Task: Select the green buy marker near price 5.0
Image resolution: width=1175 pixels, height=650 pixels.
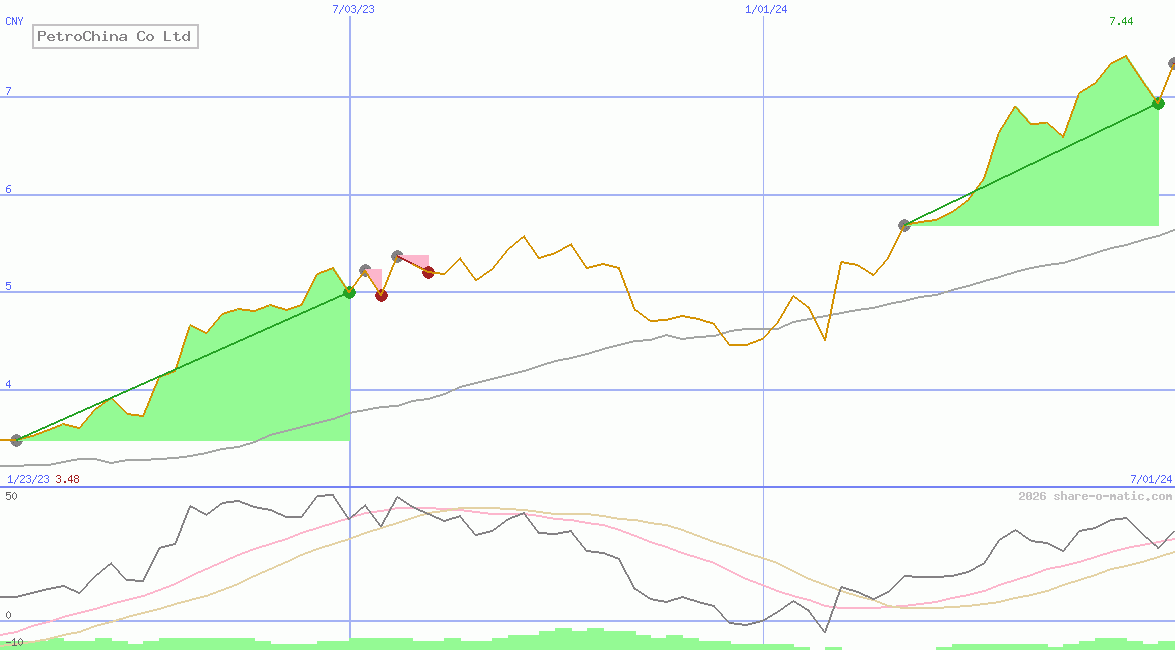Action: tap(349, 293)
